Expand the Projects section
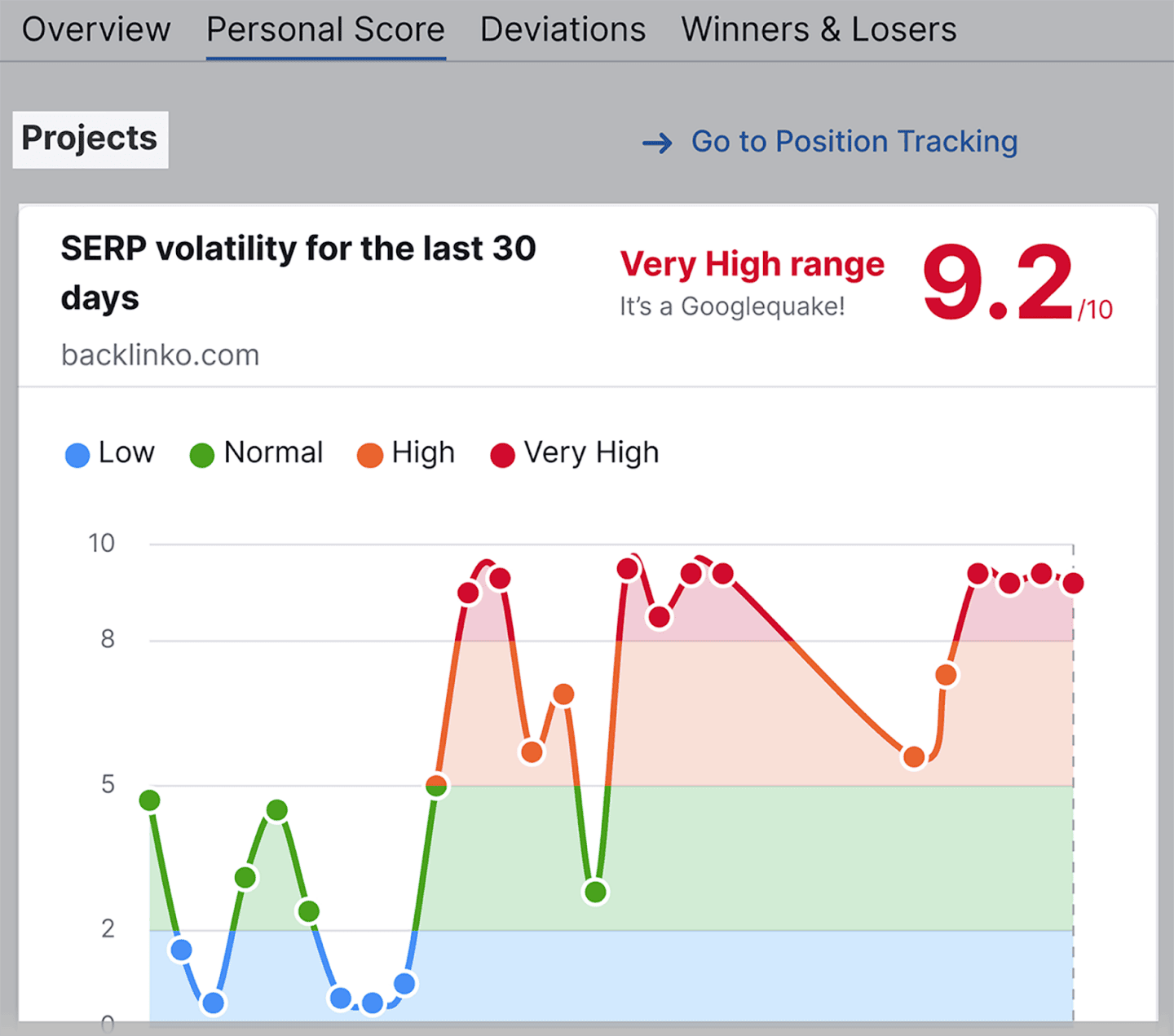 point(90,139)
